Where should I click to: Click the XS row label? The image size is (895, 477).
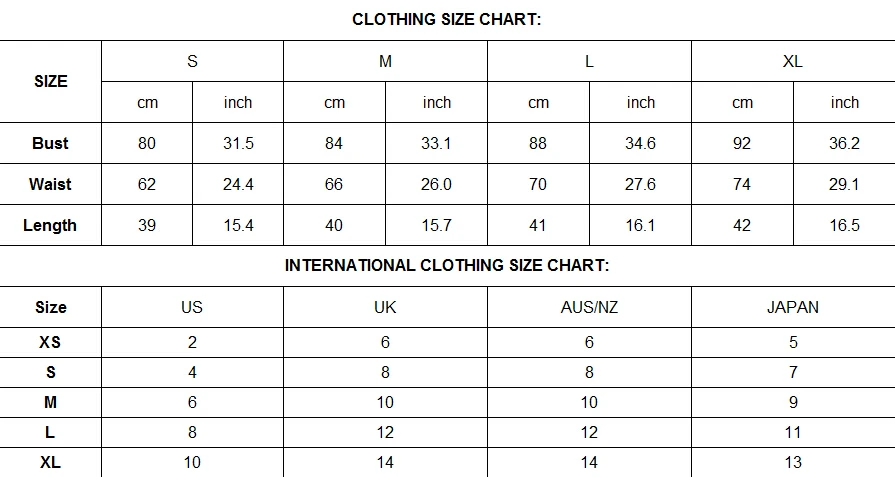(x=50, y=342)
